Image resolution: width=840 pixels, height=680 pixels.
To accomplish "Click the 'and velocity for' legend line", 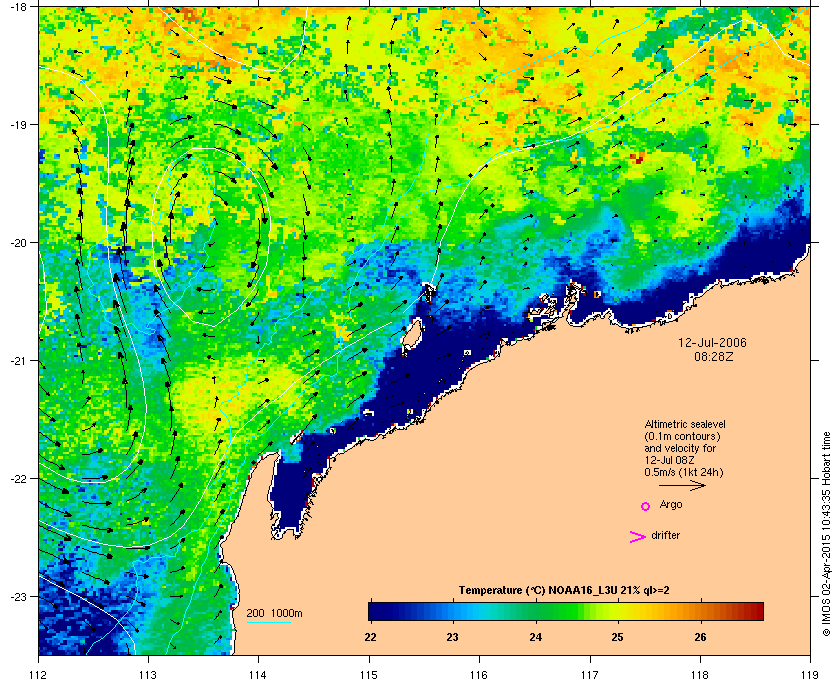I will pyautogui.click(x=680, y=448).
